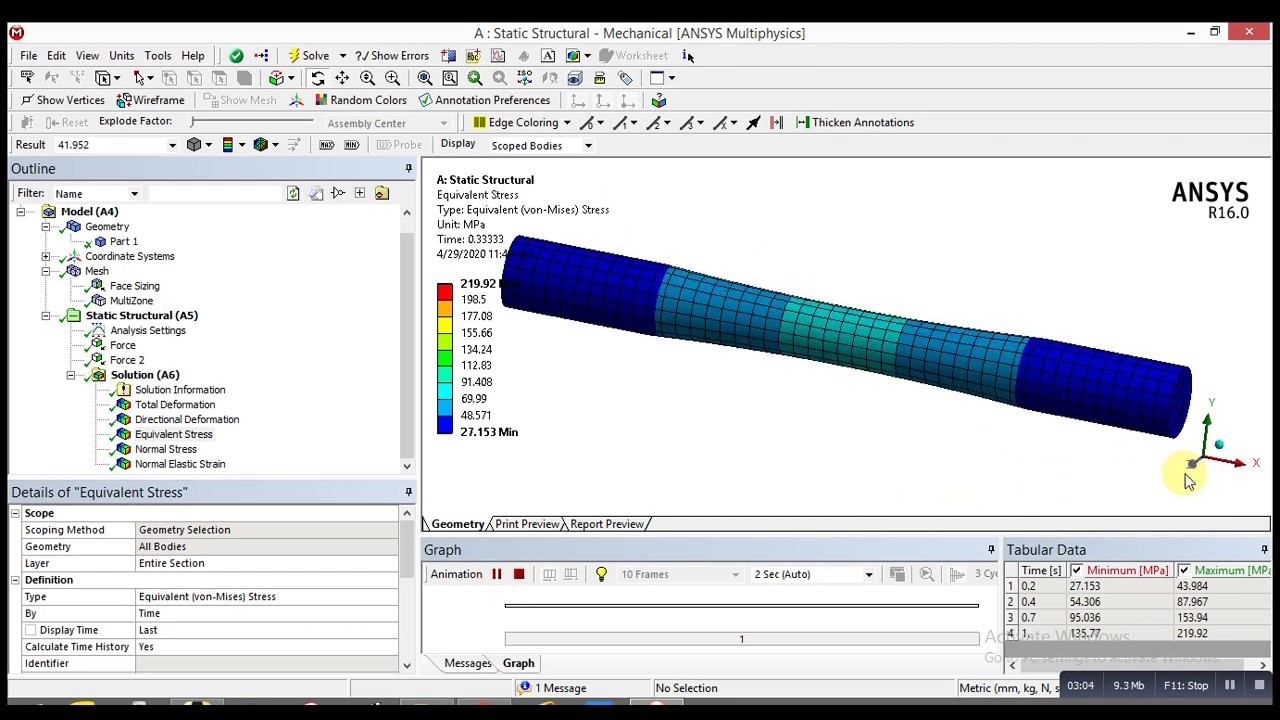
Task: Click the Wireframe view icon
Action: (x=124, y=100)
